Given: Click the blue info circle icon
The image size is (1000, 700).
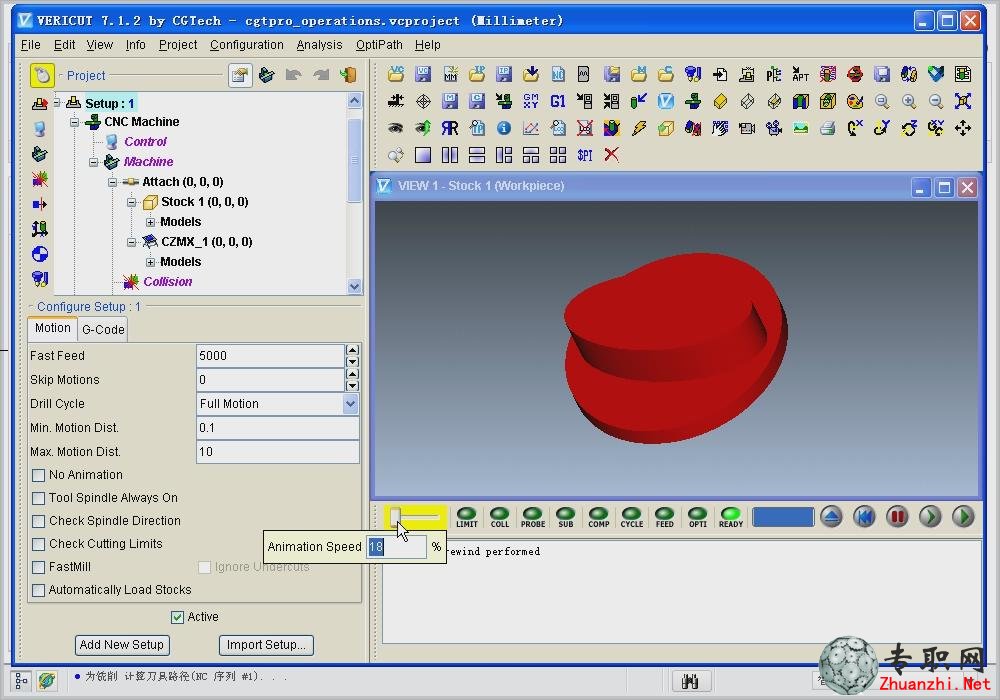Looking at the screenshot, I should 504,128.
